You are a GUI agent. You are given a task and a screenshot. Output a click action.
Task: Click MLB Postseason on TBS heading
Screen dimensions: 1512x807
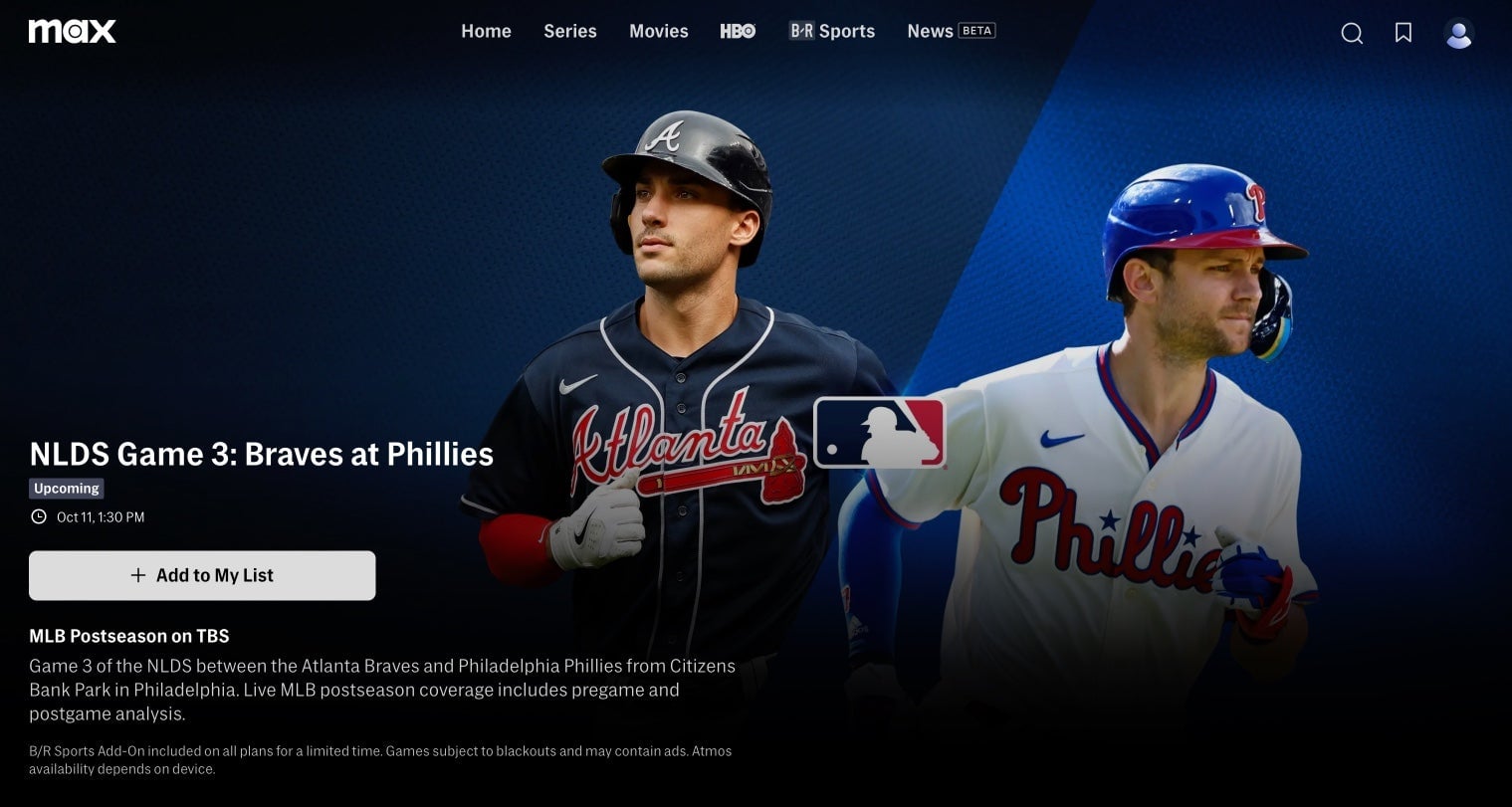click(x=129, y=636)
